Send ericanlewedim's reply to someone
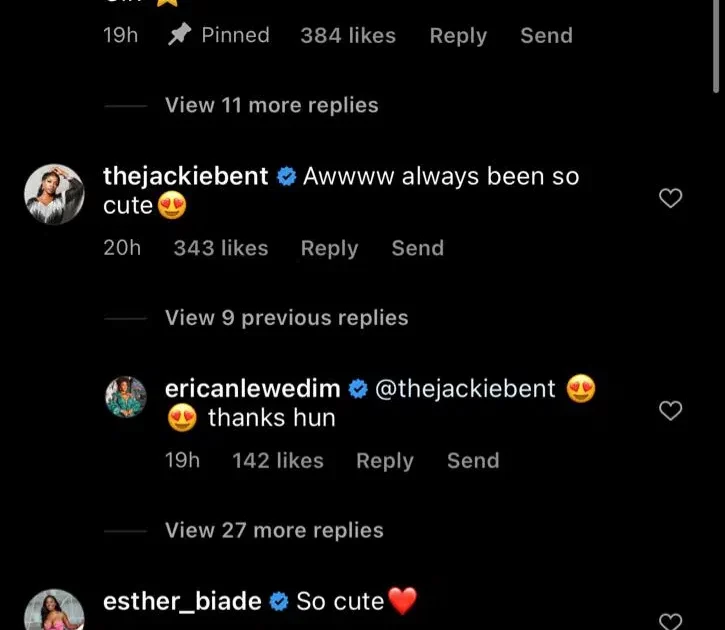The width and height of the screenshot is (725, 630). (473, 461)
